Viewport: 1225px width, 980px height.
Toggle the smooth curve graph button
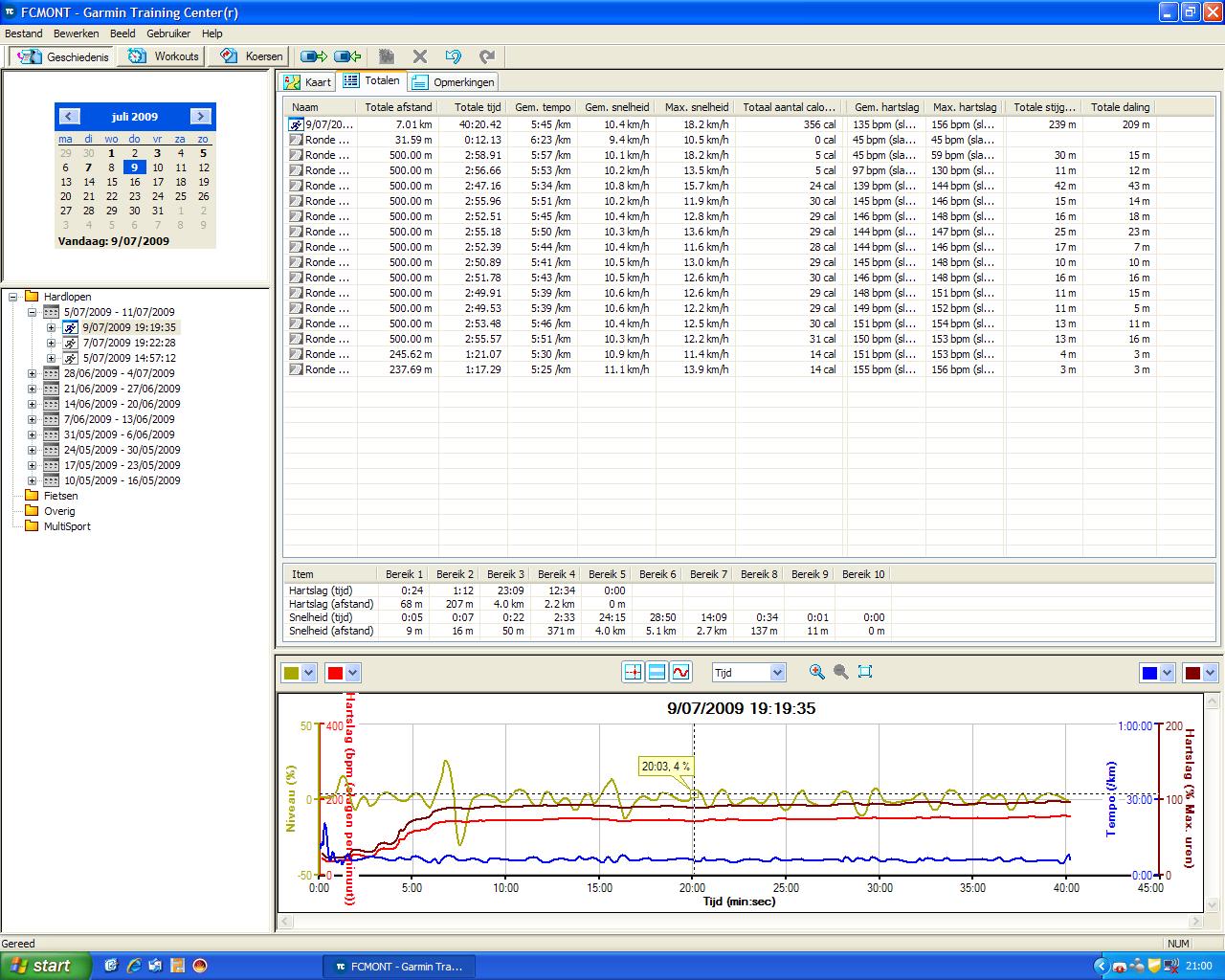click(680, 672)
